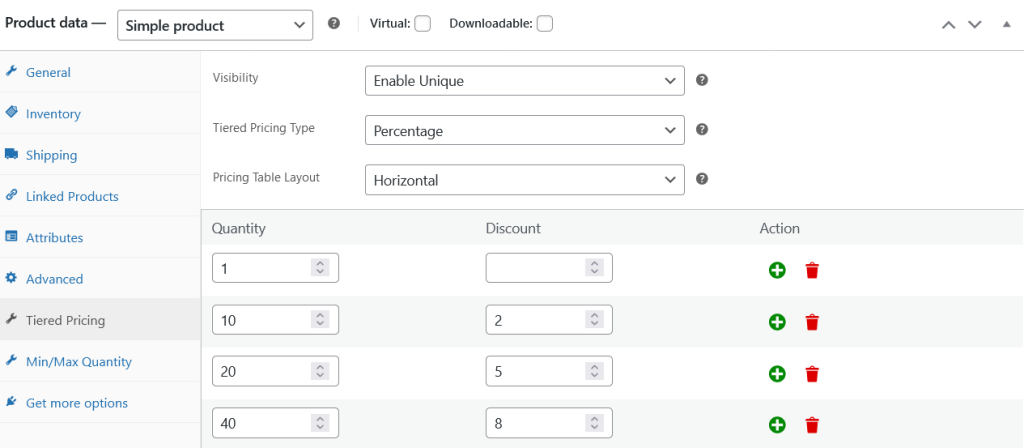Click help icon next to Simple product
This screenshot has height=448, width=1024.
[334, 24]
